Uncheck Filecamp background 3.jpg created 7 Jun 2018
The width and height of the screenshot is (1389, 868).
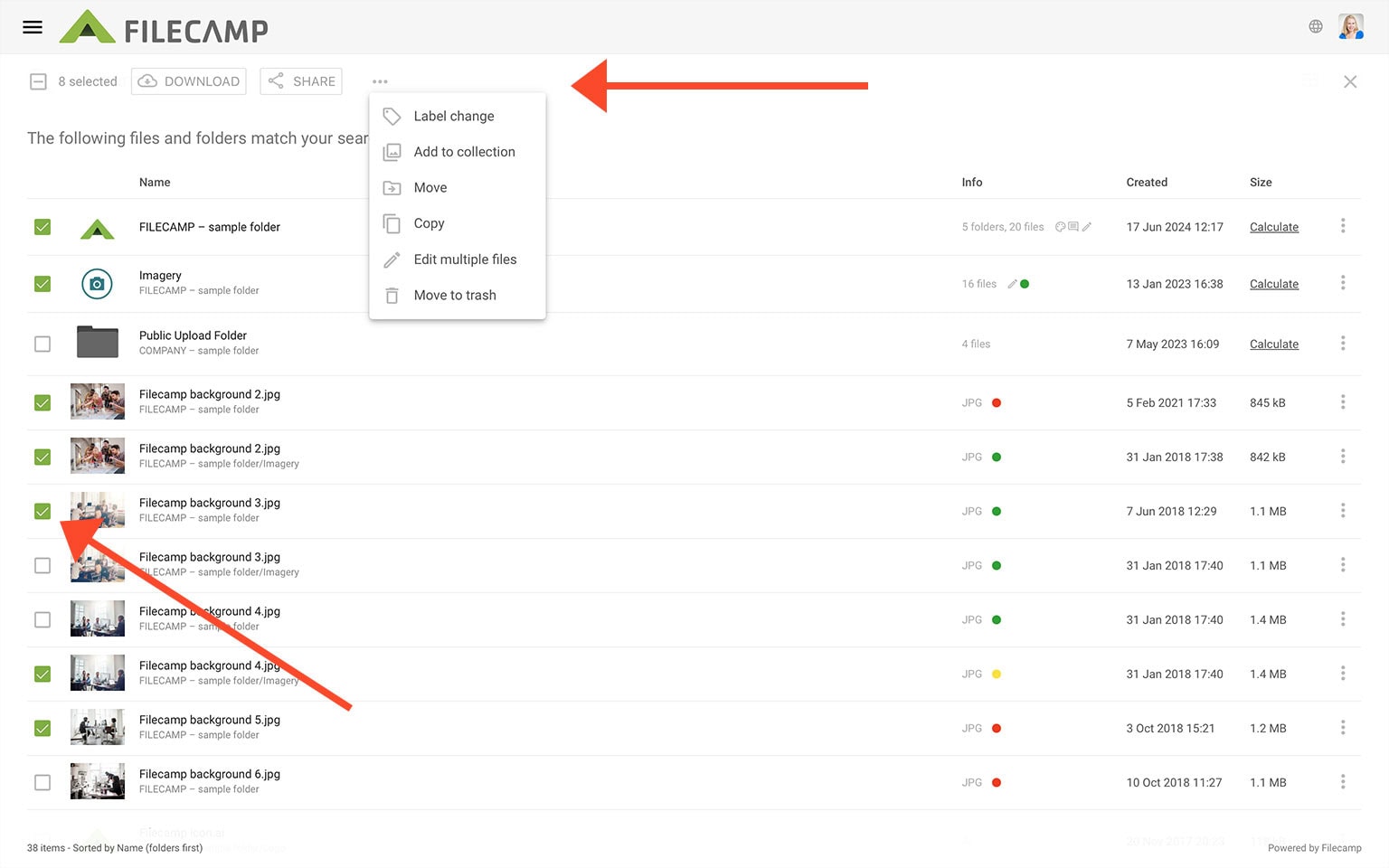coord(43,511)
